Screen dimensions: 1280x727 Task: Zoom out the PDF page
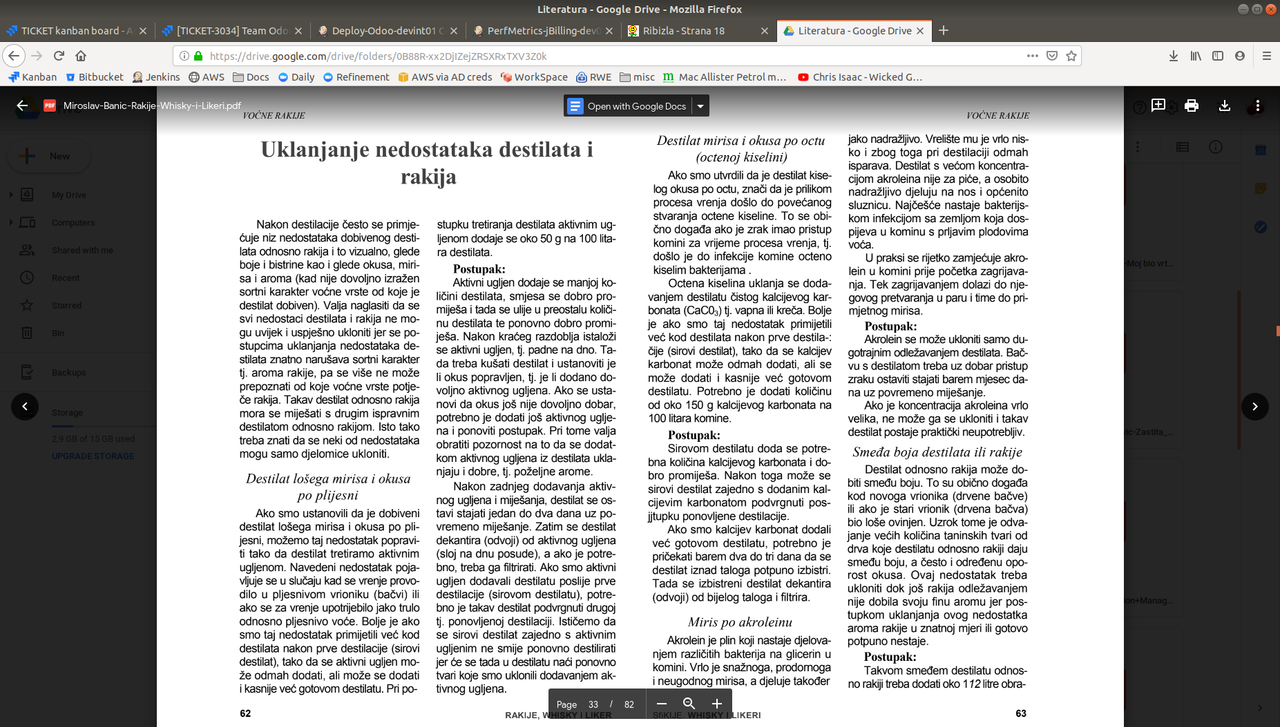[661, 704]
